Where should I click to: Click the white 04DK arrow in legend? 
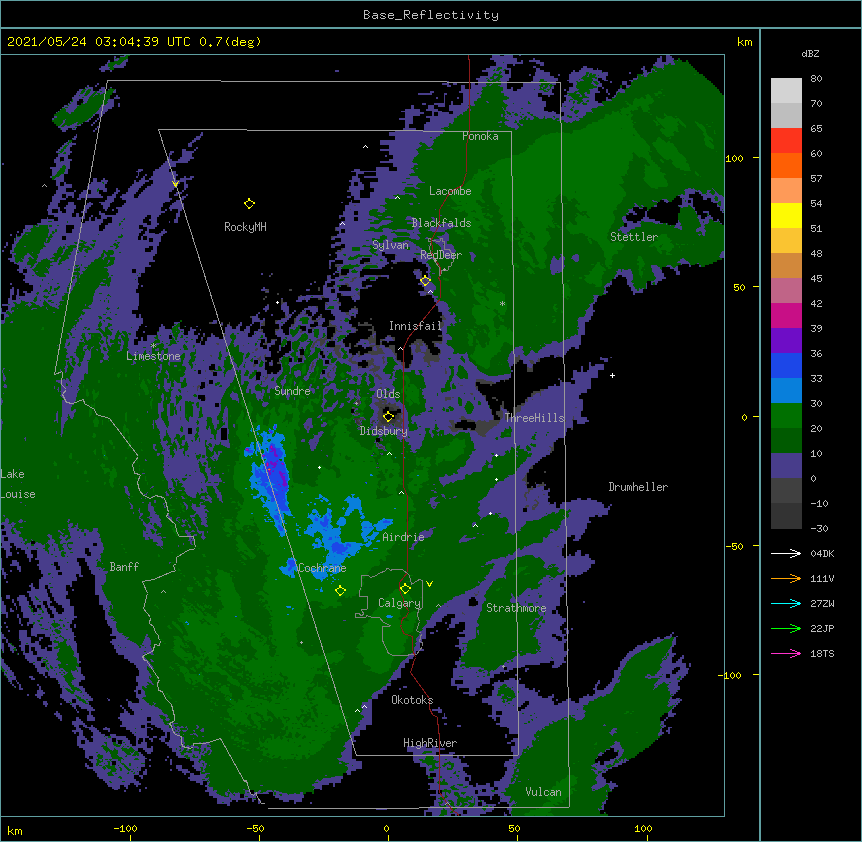pos(786,553)
